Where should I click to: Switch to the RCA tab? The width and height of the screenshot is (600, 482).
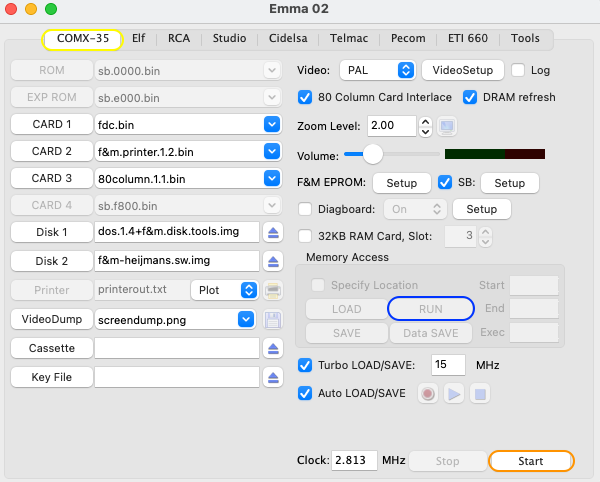click(x=179, y=38)
